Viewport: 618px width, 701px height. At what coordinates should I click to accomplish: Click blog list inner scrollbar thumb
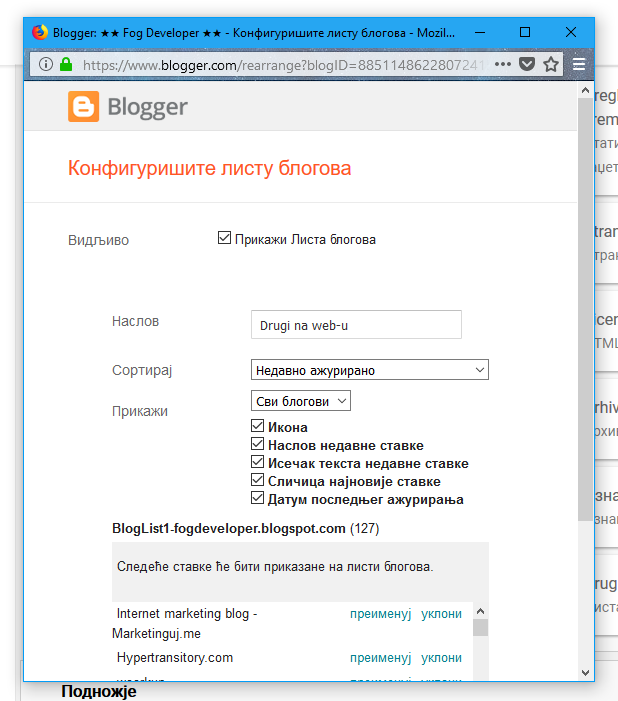tap(481, 628)
